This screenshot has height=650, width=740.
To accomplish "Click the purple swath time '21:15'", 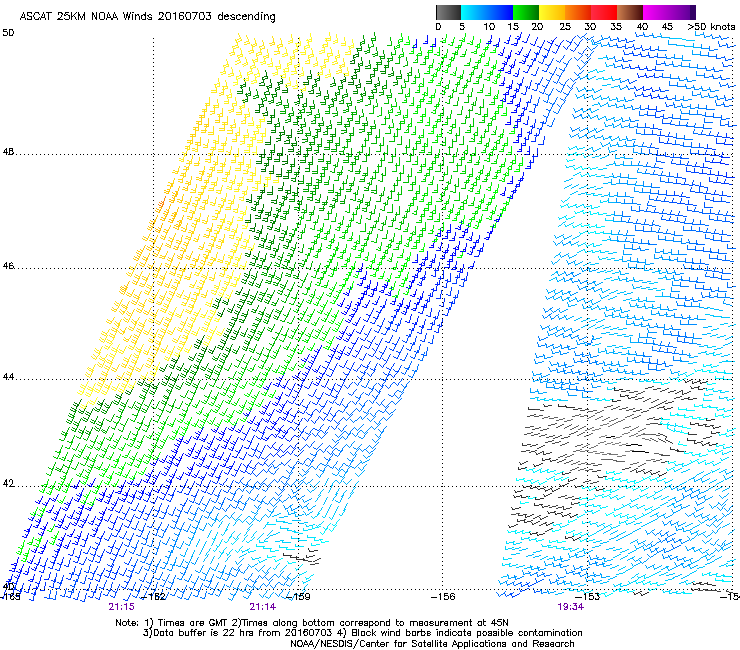I will point(121,607).
